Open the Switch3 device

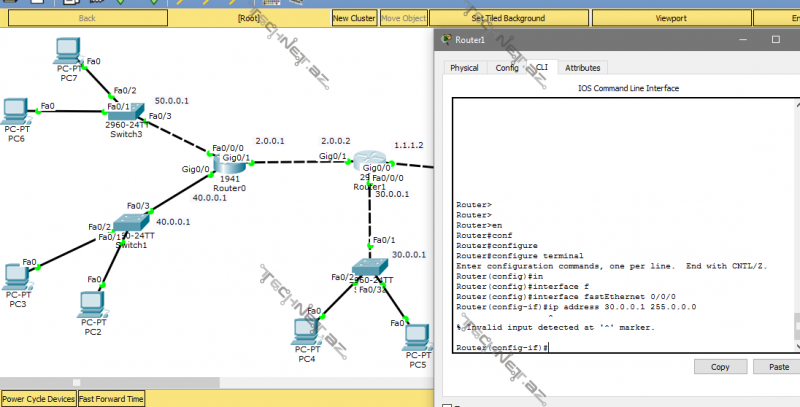tap(125, 111)
